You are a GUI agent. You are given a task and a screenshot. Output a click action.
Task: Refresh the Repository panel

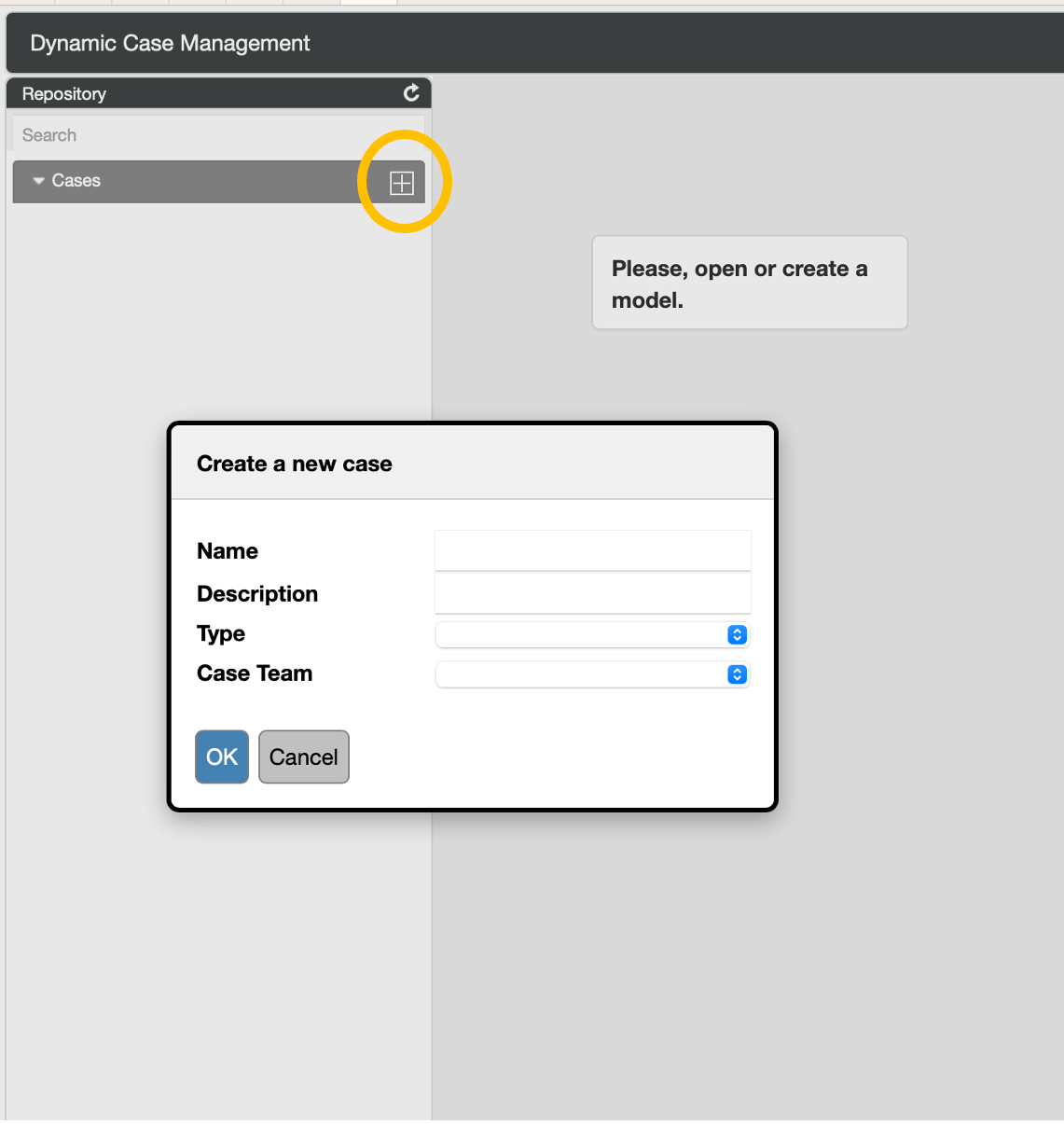point(410,93)
